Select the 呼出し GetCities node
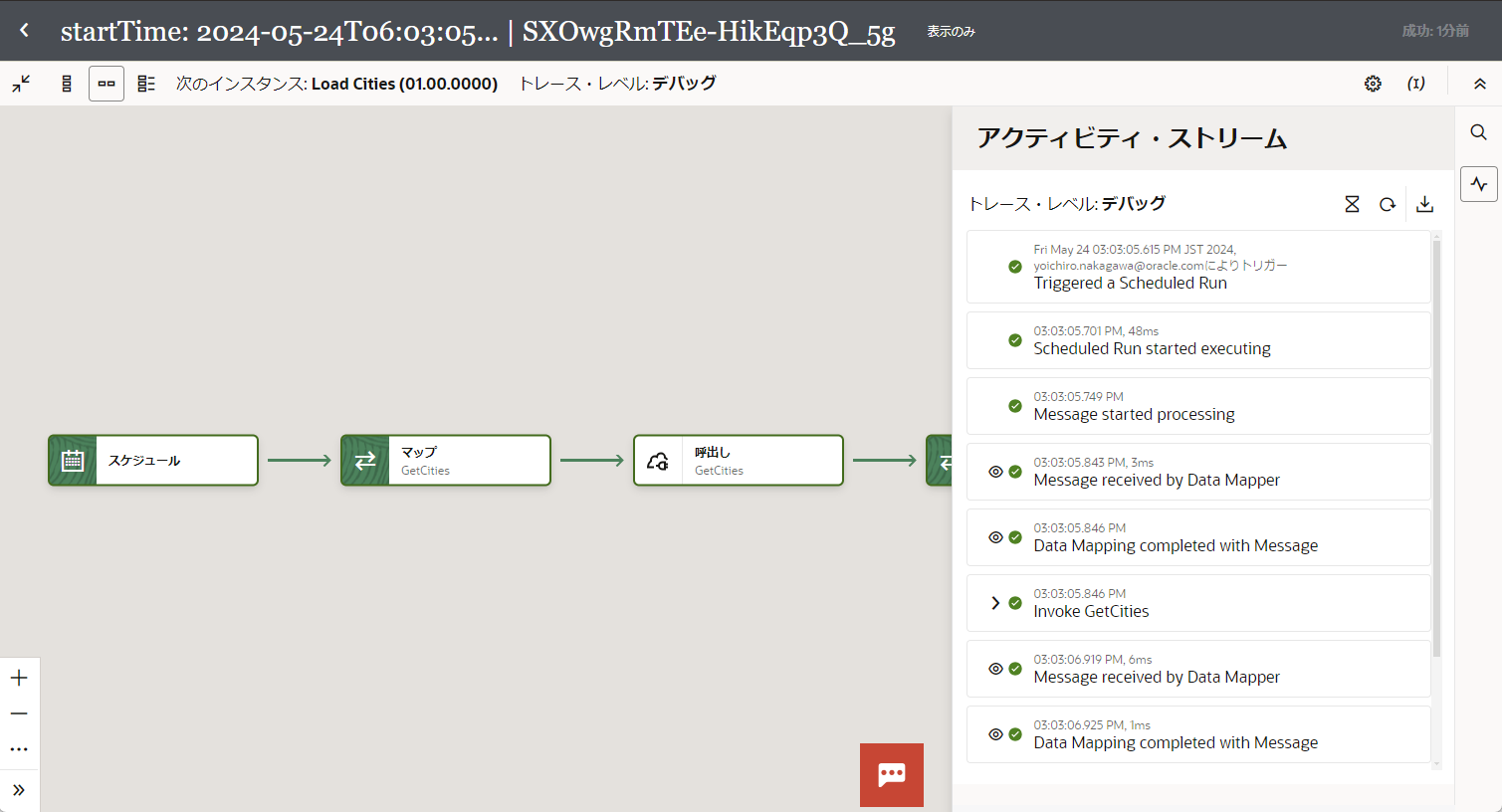 (x=738, y=461)
